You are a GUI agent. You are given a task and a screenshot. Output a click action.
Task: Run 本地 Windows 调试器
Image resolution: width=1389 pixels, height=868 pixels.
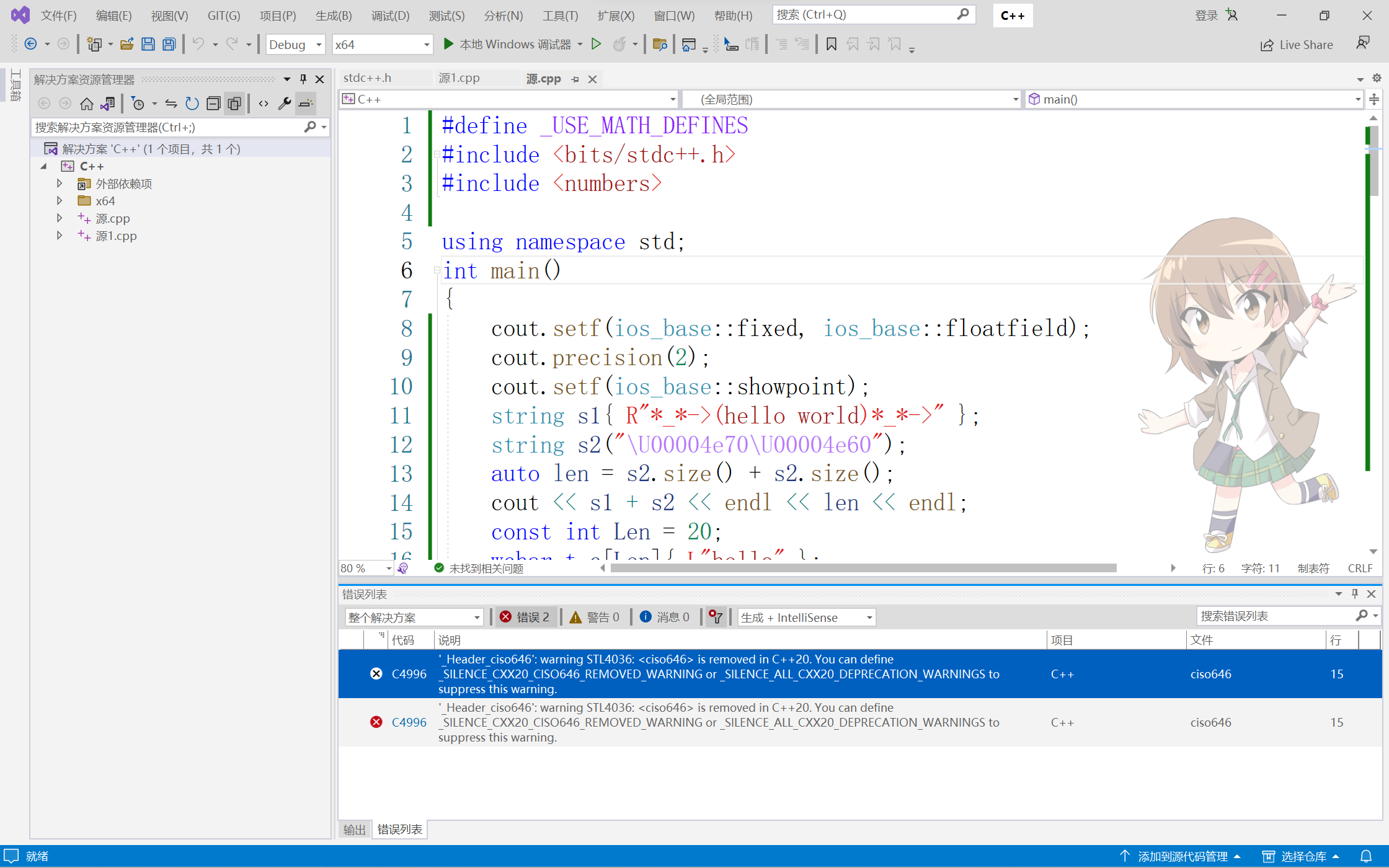point(507,44)
